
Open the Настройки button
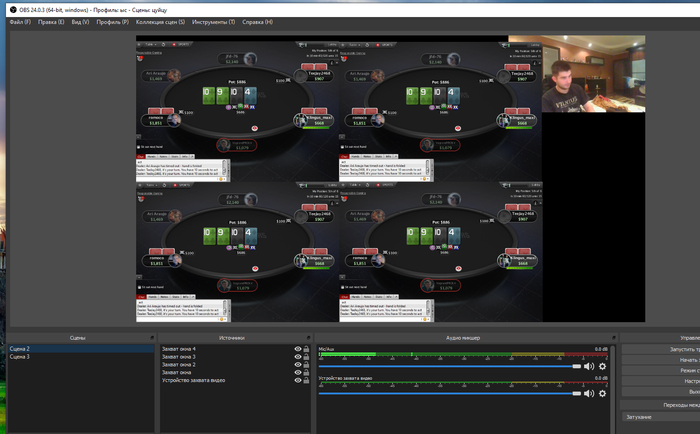coord(661,381)
